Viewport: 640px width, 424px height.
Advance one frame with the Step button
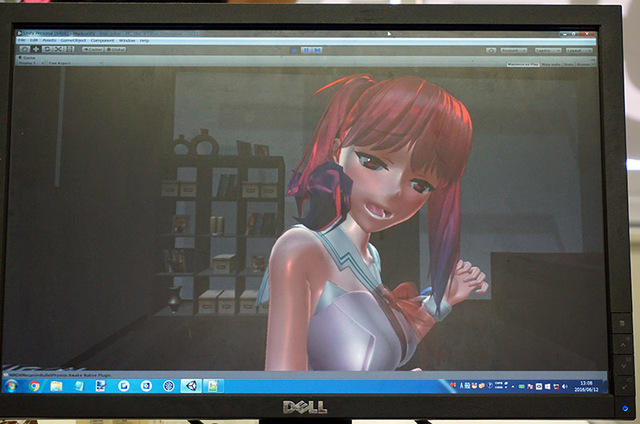coord(317,50)
